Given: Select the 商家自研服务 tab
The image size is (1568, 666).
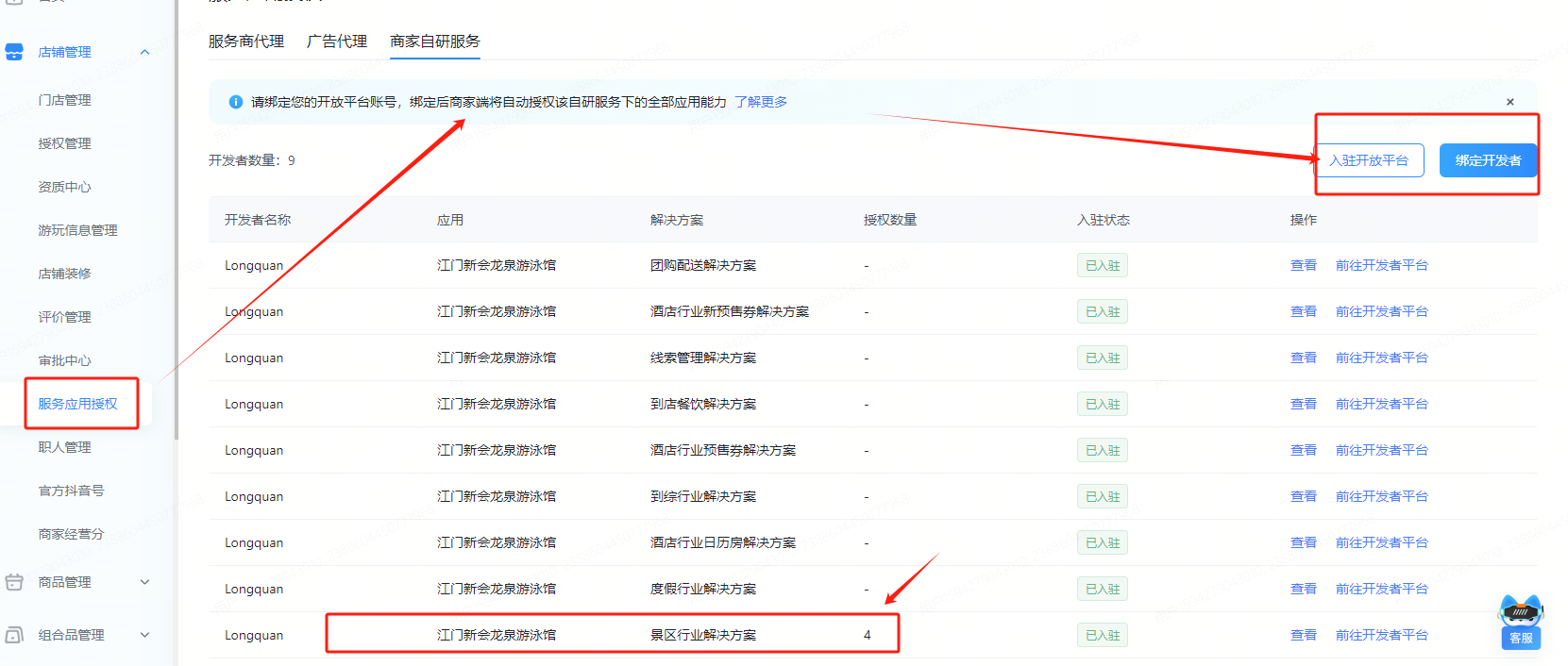Looking at the screenshot, I should click(434, 42).
